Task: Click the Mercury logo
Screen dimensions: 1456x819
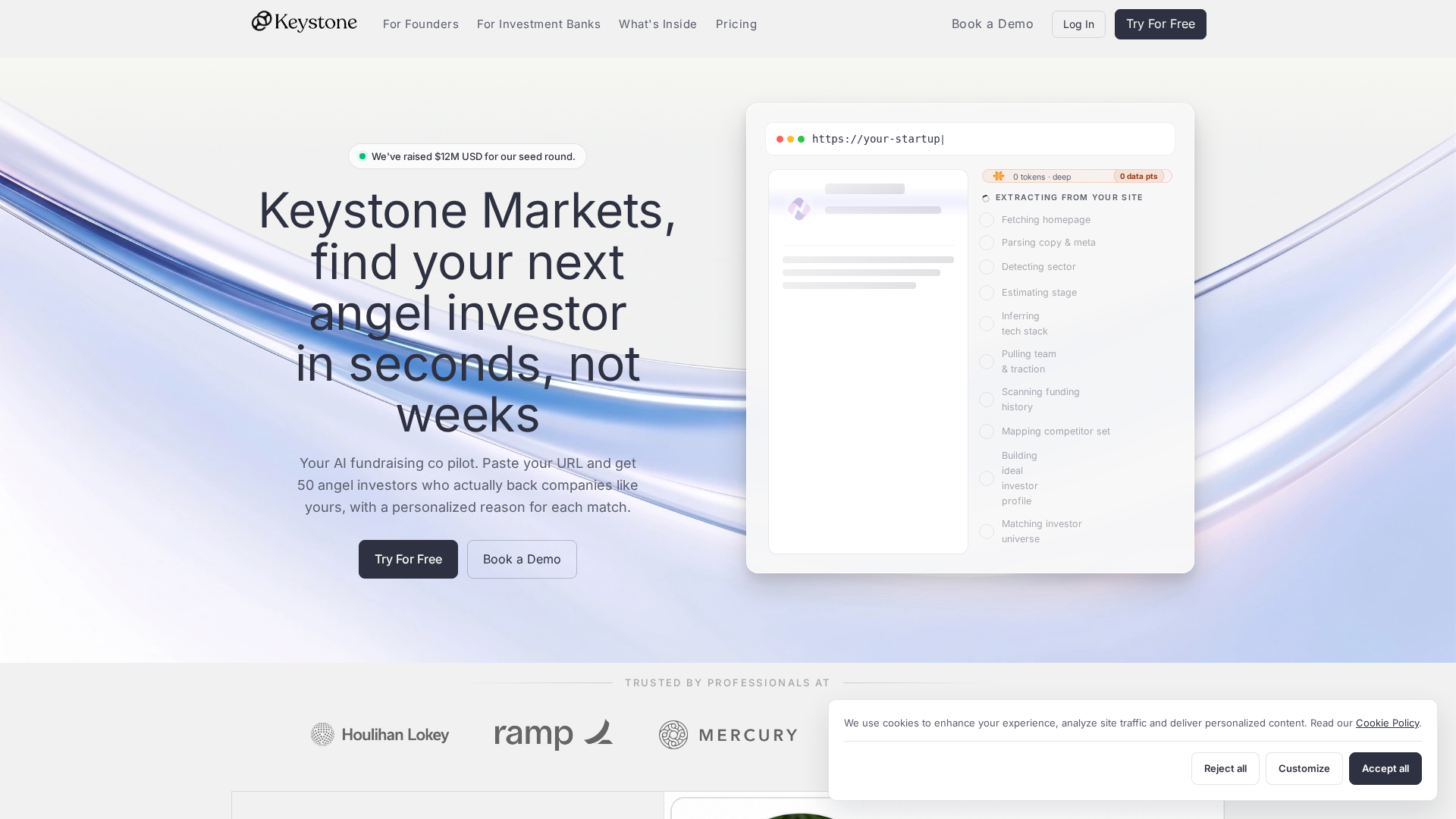Action: [x=728, y=735]
